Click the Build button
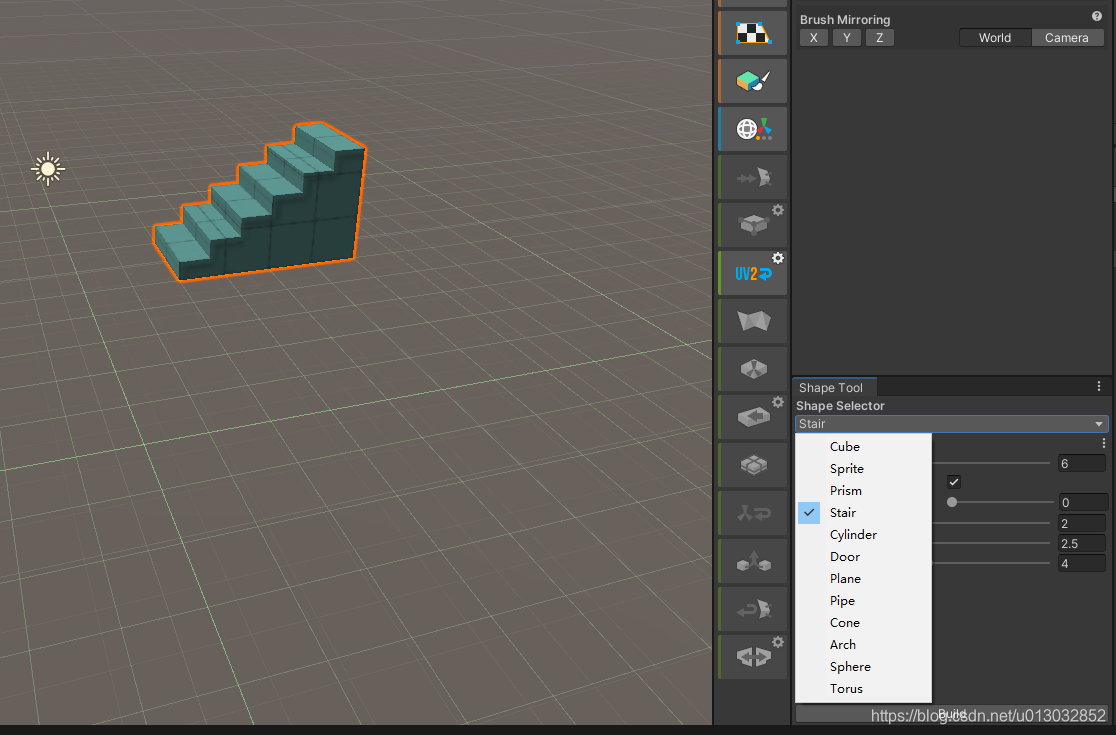 click(x=952, y=714)
